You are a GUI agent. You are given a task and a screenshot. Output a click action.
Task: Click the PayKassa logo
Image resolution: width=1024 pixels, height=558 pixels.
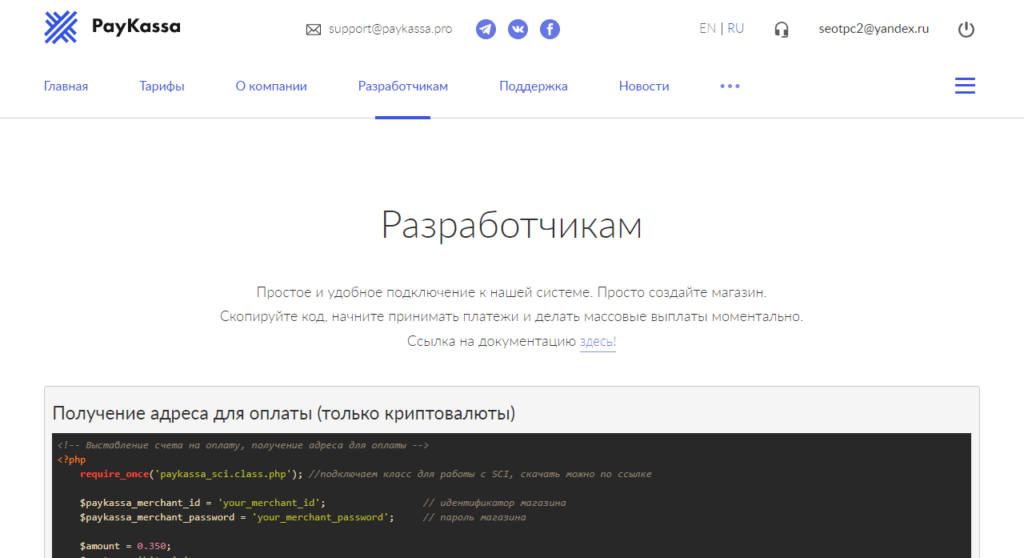click(112, 28)
